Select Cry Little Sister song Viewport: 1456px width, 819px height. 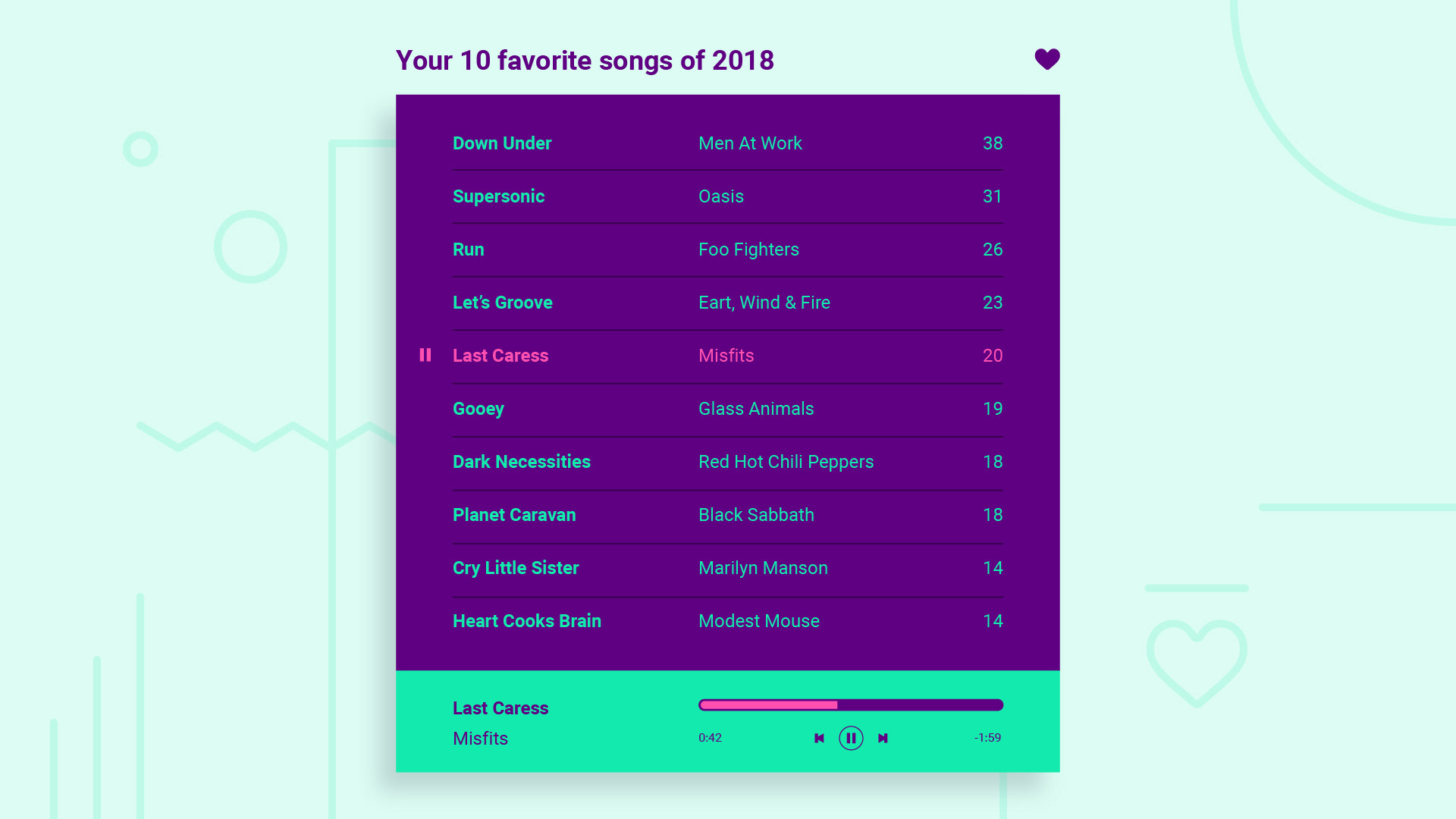coord(515,568)
